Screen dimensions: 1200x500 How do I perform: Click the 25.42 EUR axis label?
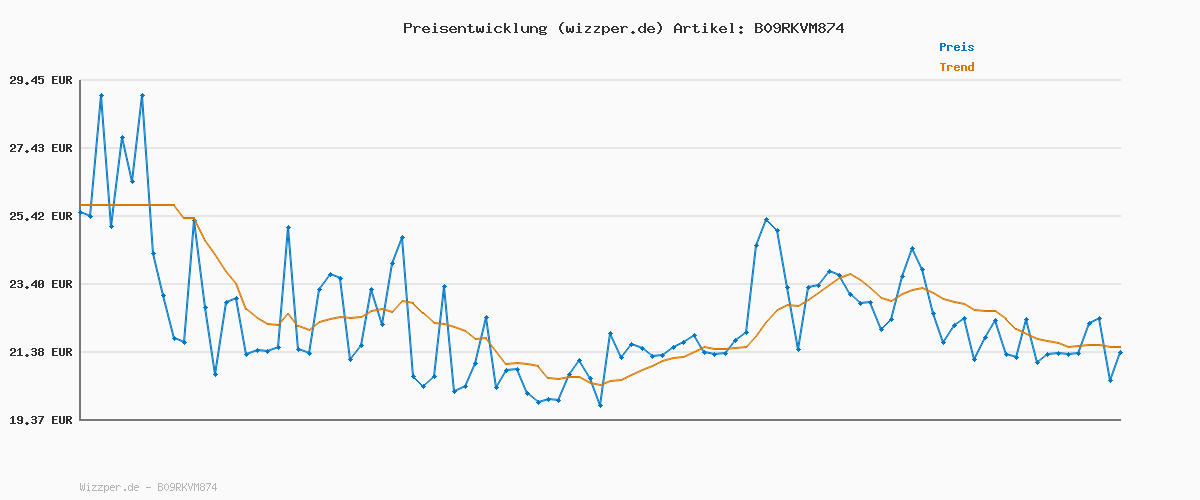point(41,216)
